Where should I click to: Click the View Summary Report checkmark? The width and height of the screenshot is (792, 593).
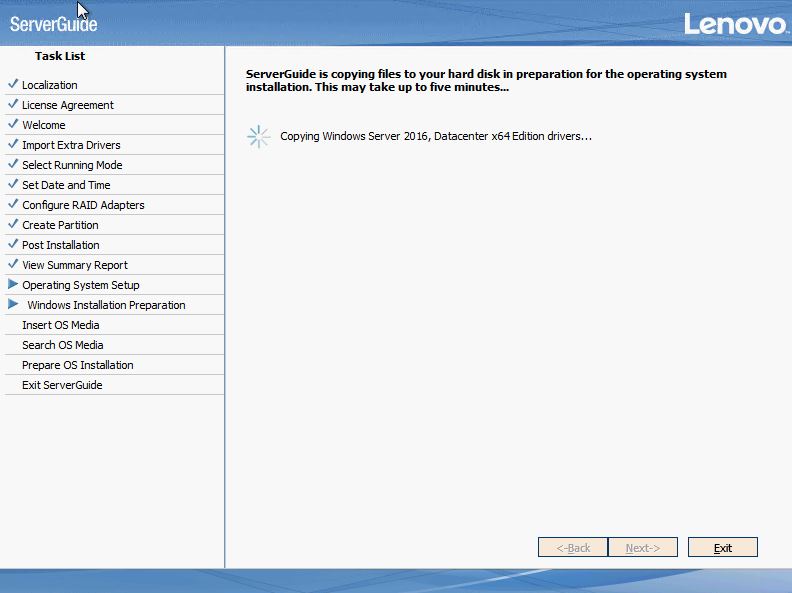pos(13,264)
